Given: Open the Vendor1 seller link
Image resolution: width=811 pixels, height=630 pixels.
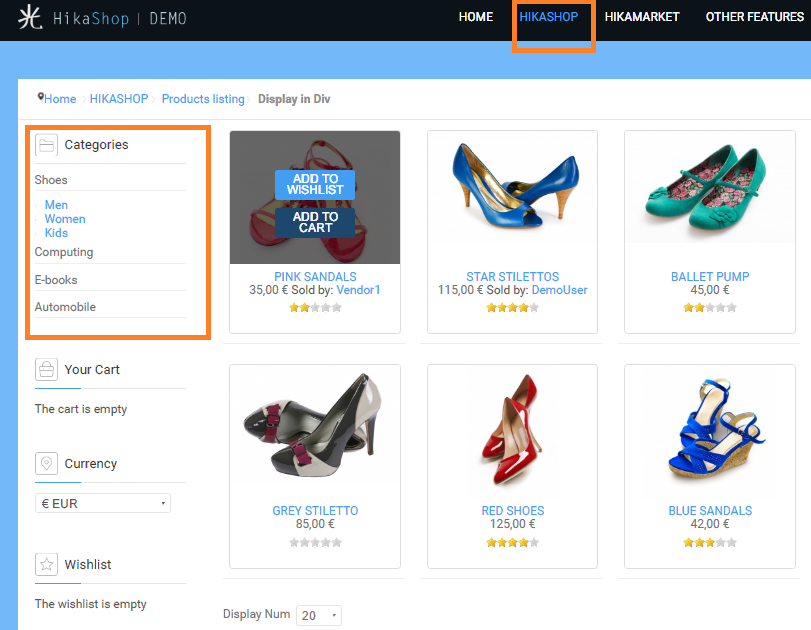Looking at the screenshot, I should click(359, 290).
